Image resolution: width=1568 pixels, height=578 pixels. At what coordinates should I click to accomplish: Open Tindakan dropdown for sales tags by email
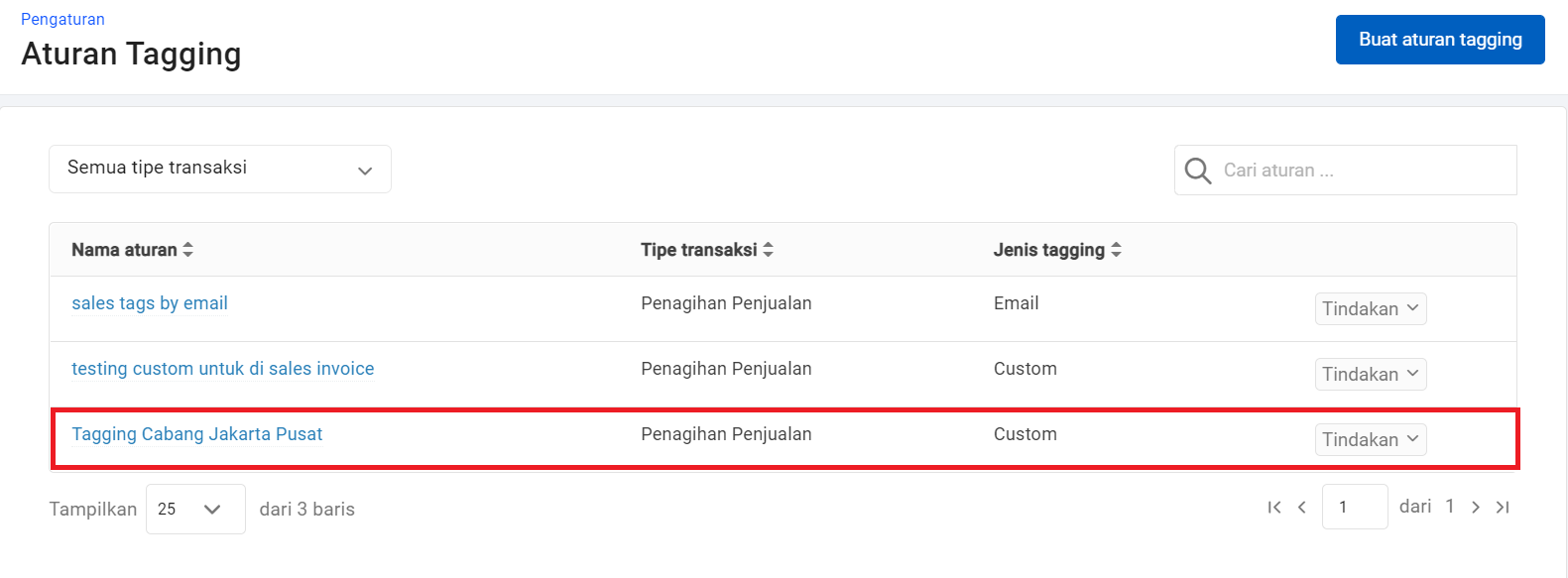click(x=1370, y=309)
